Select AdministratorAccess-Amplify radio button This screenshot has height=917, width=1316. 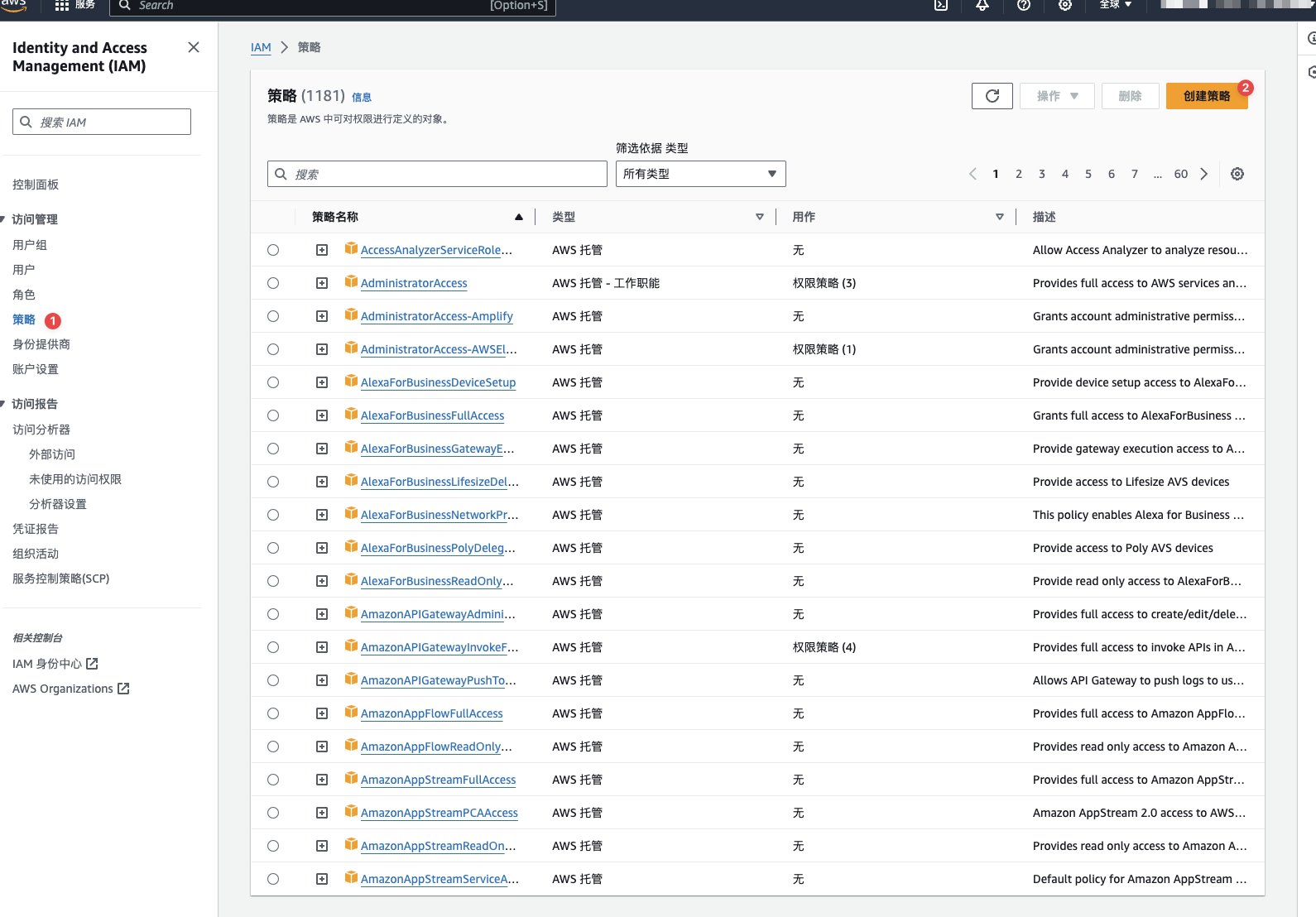273,316
